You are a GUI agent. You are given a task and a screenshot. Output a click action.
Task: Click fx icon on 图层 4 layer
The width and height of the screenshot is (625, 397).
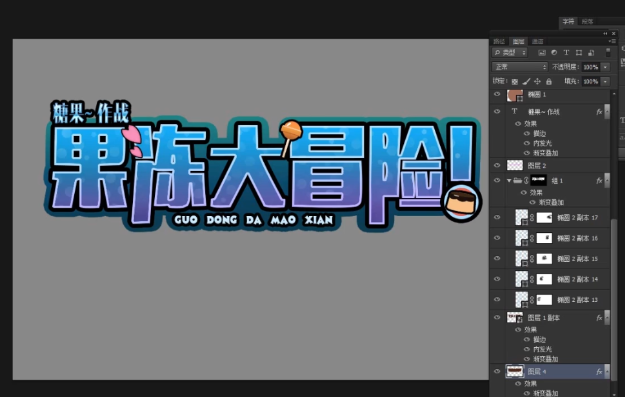(x=599, y=371)
